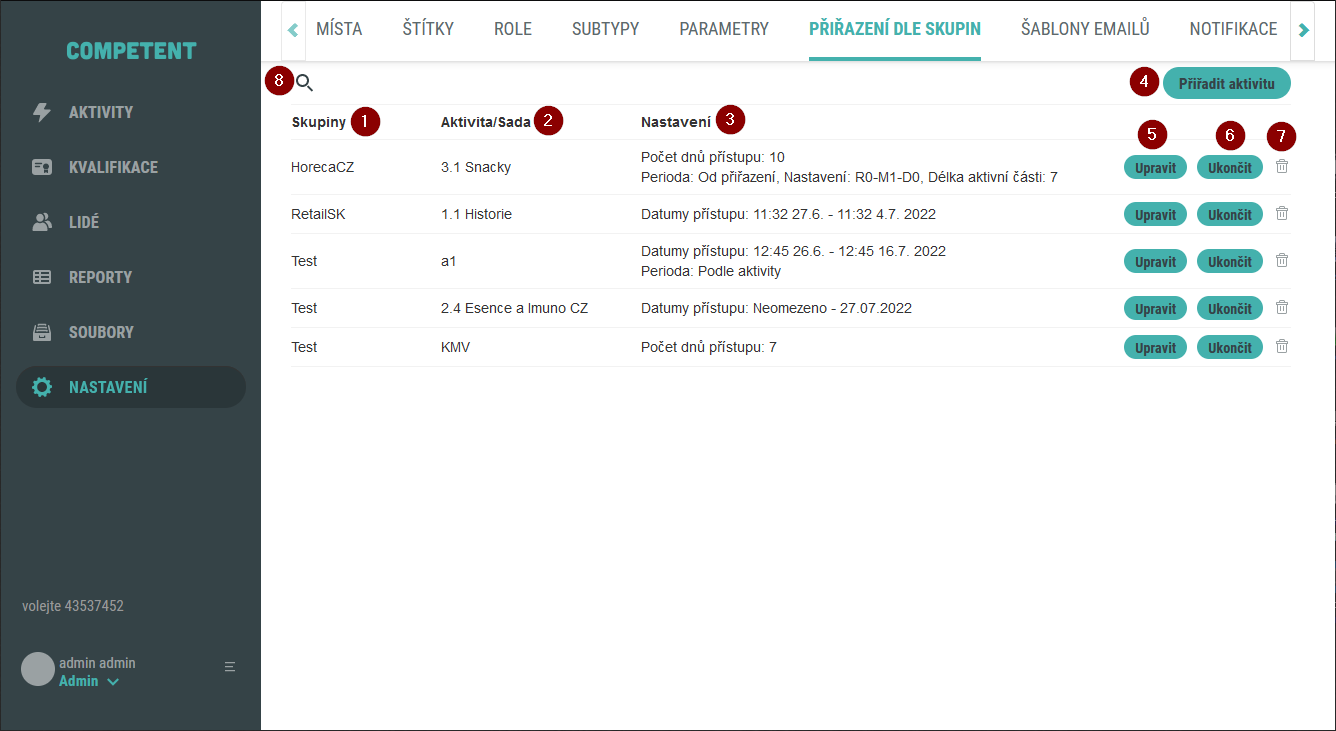Screen dimensions: 1336x731
Task: Click the KMV activity cell
Action: click(x=455, y=347)
